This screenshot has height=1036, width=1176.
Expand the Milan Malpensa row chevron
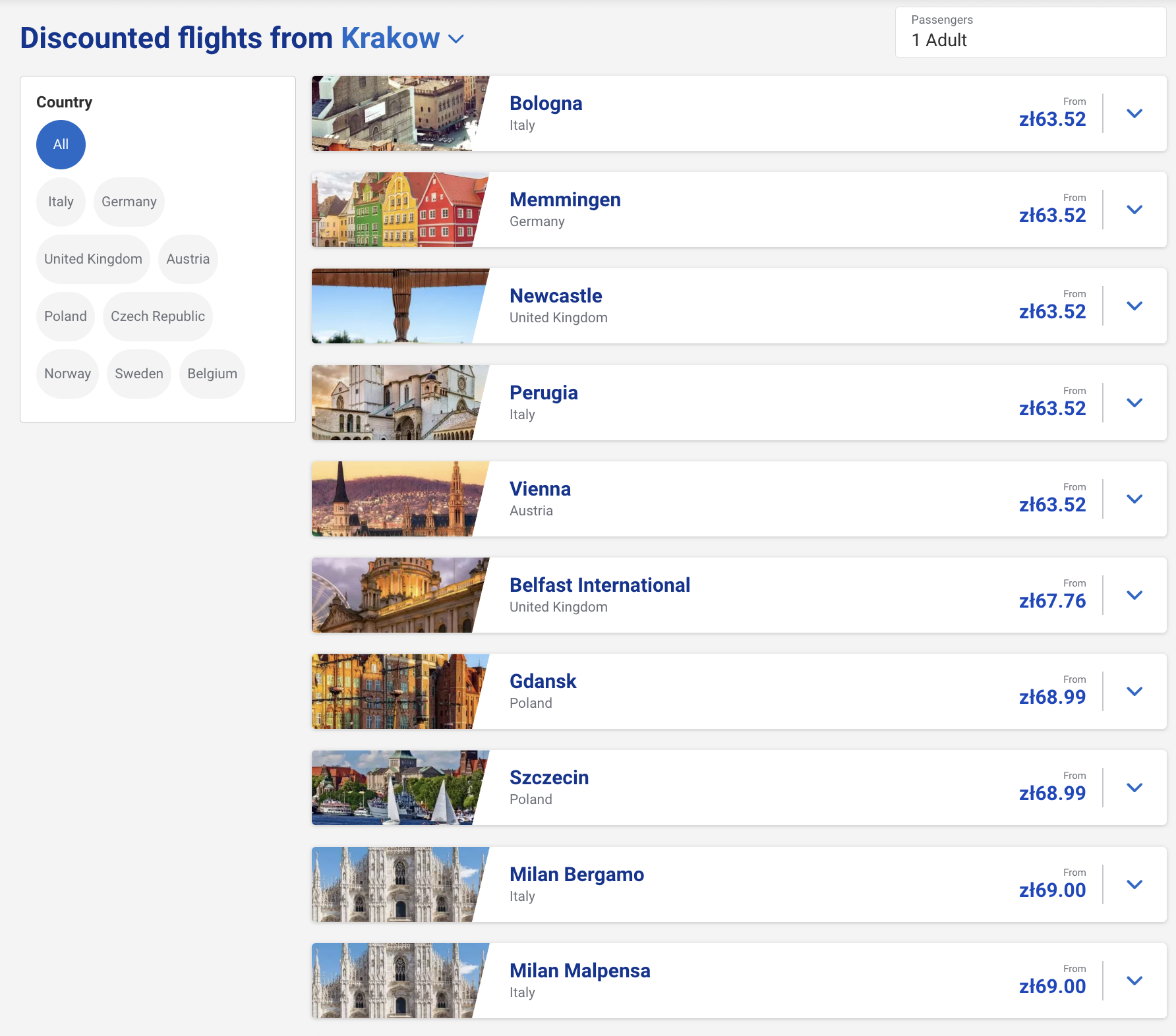pyautogui.click(x=1134, y=981)
